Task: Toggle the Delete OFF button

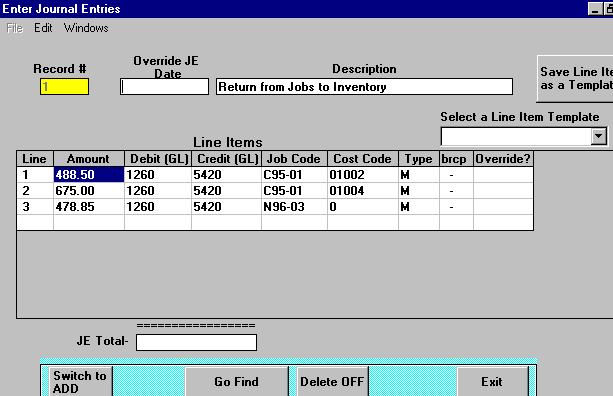Action: click(x=332, y=382)
